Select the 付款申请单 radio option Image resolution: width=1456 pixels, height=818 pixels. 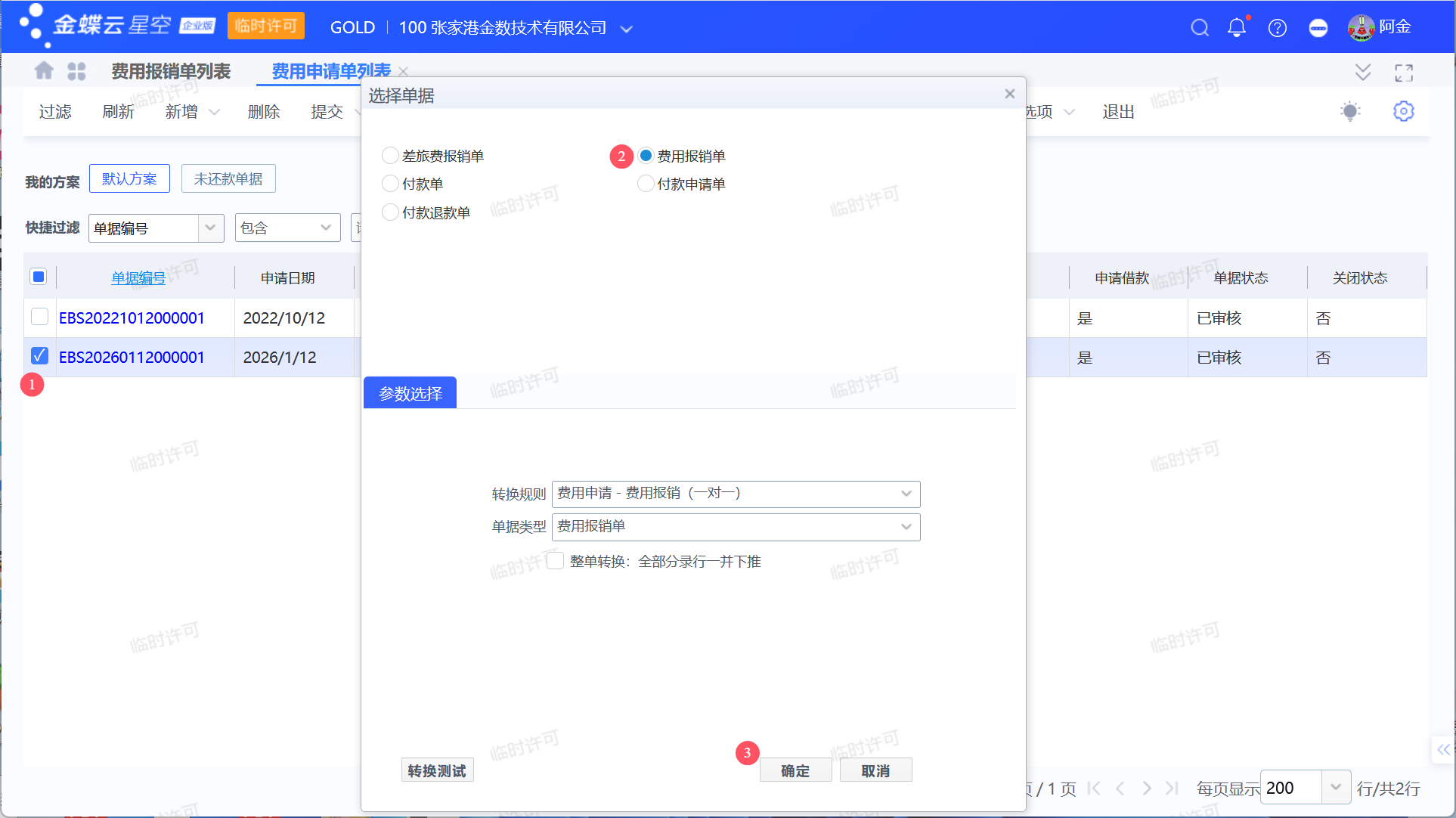(646, 184)
